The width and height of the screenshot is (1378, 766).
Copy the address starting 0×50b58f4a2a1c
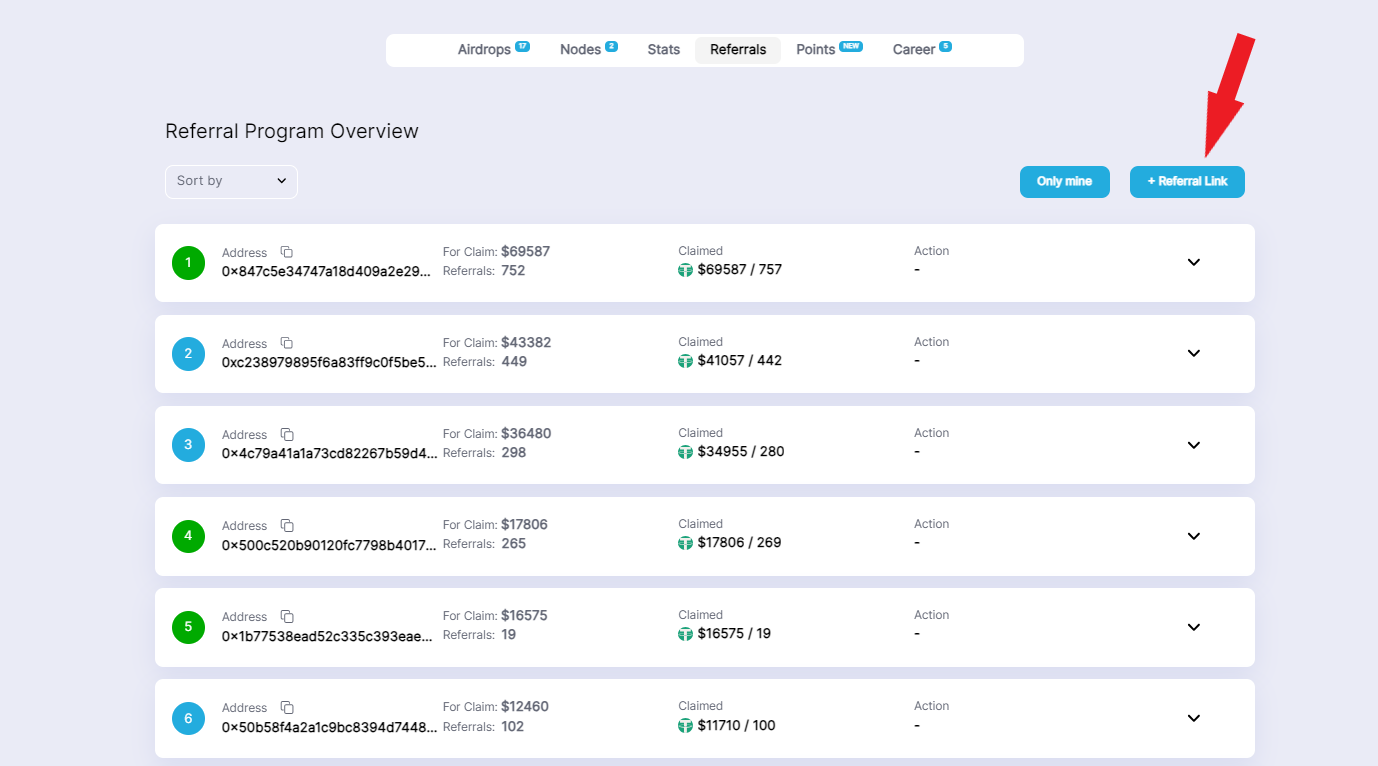tap(287, 707)
